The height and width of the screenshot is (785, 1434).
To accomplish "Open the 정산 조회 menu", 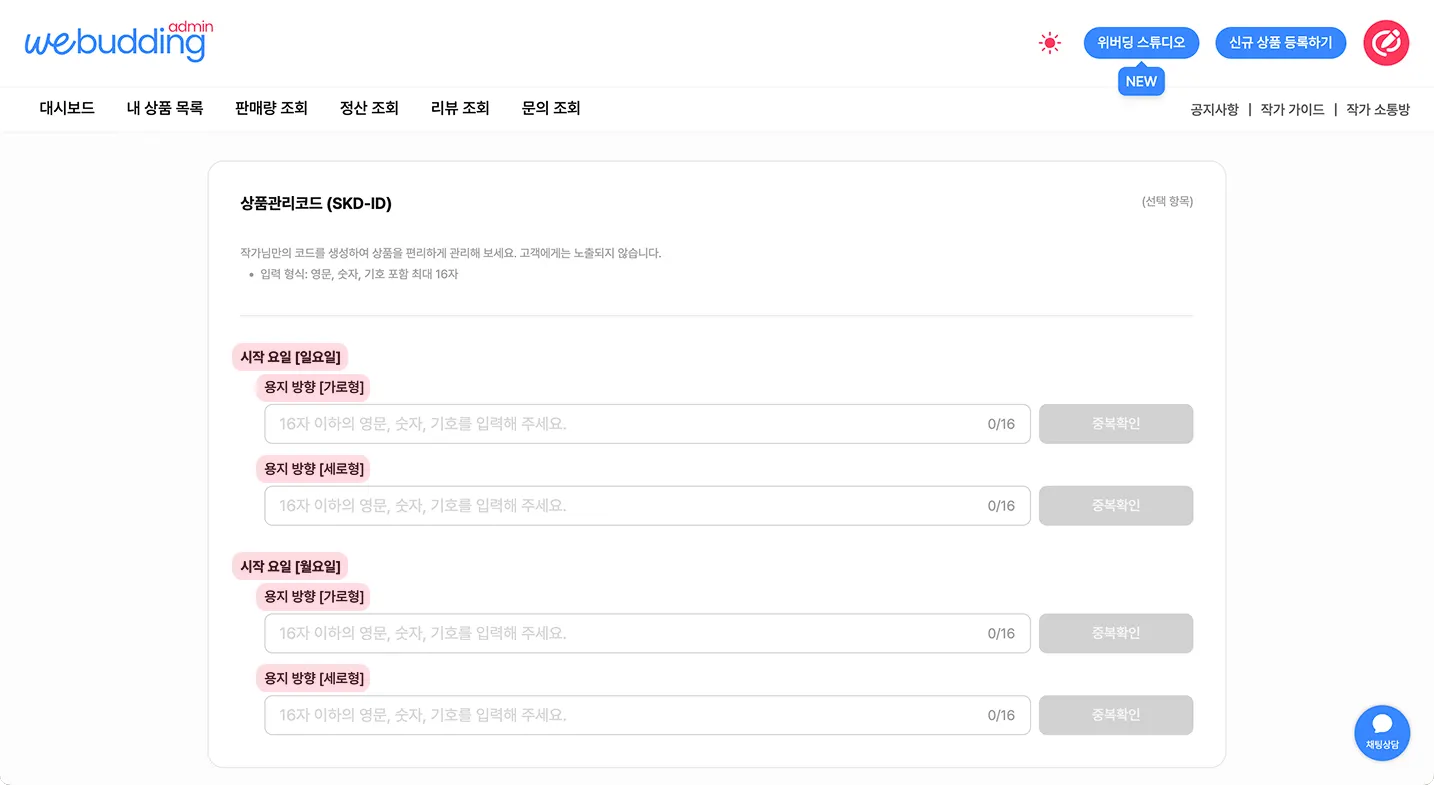I will [x=369, y=108].
